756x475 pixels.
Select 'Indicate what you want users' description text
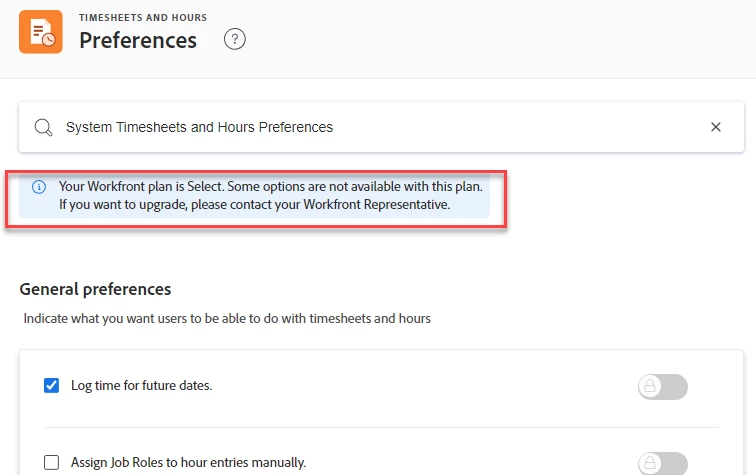coord(227,318)
